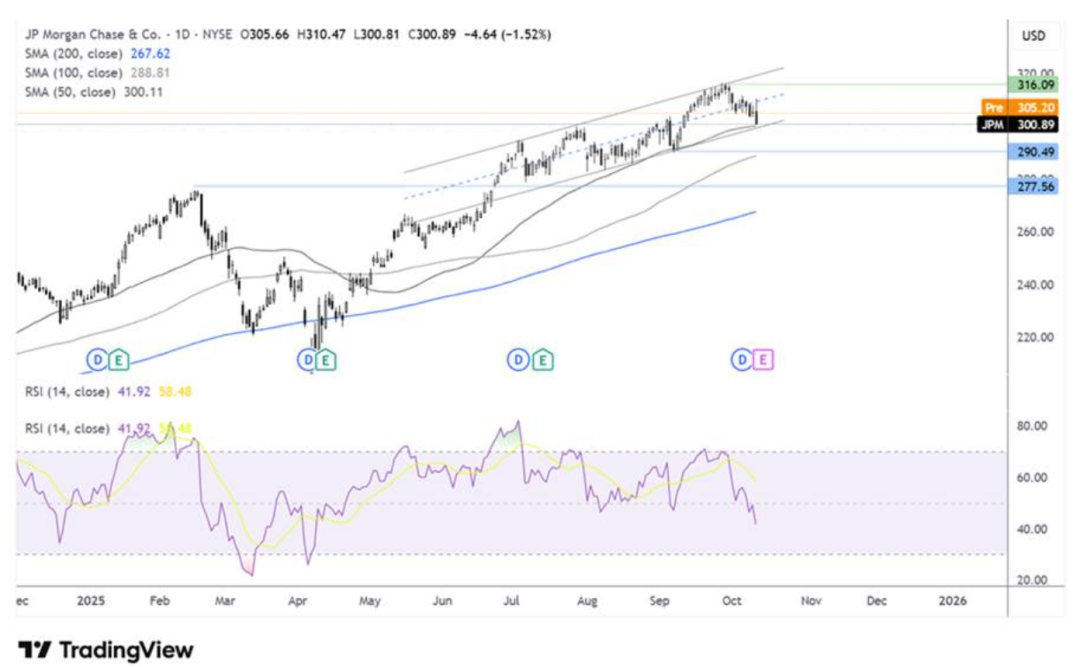Select the SMA (200, close) legend entry

tap(74, 53)
